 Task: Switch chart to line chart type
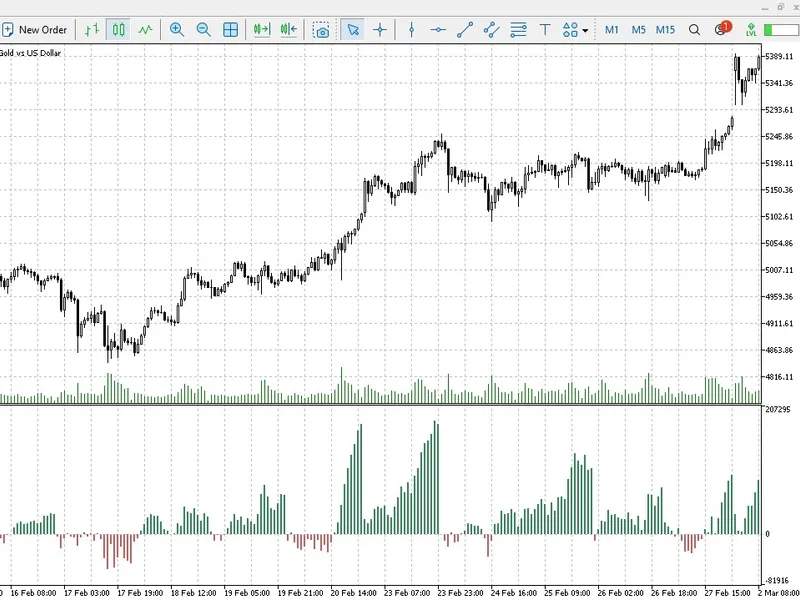pos(145,30)
